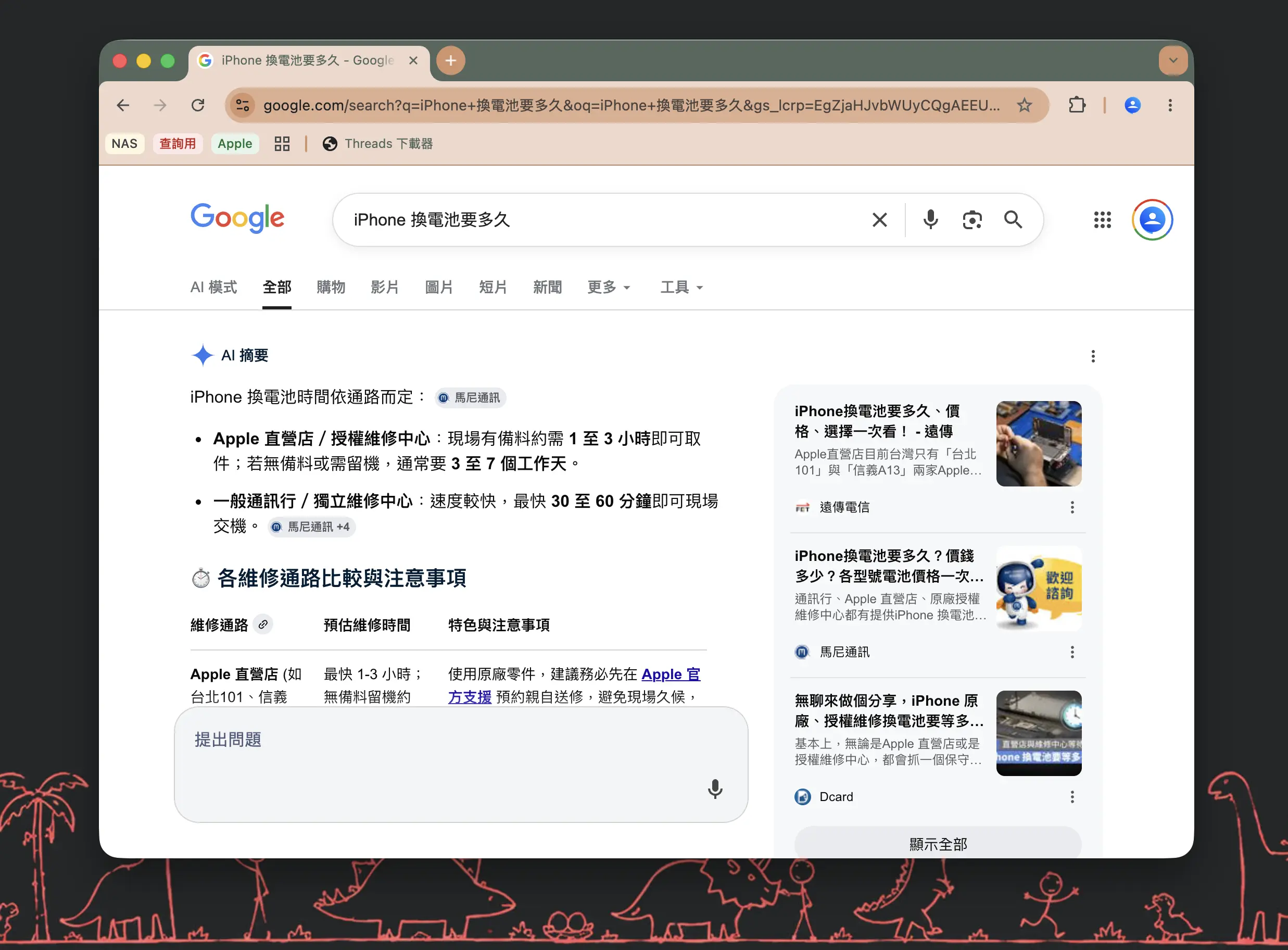Screen dimensions: 1288x950
Task: Open the bookmarks grid apps icon
Action: coord(282,144)
